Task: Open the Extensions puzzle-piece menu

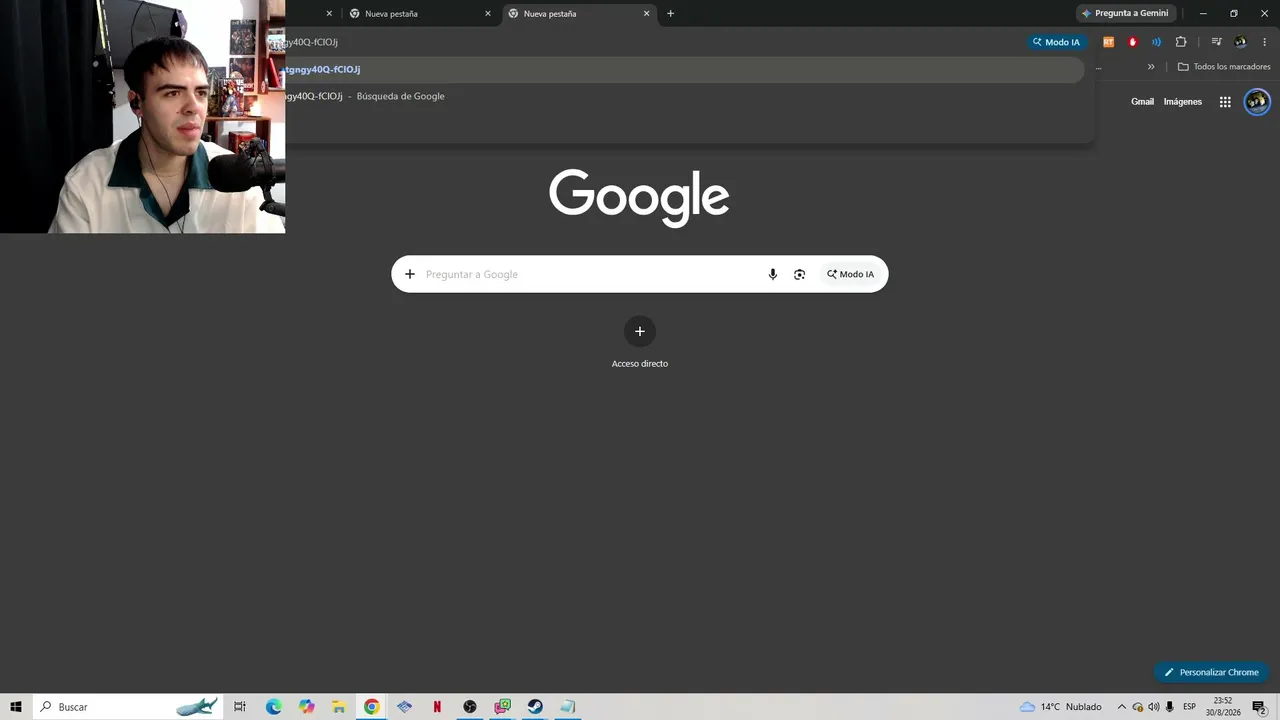Action: pyautogui.click(x=1181, y=42)
